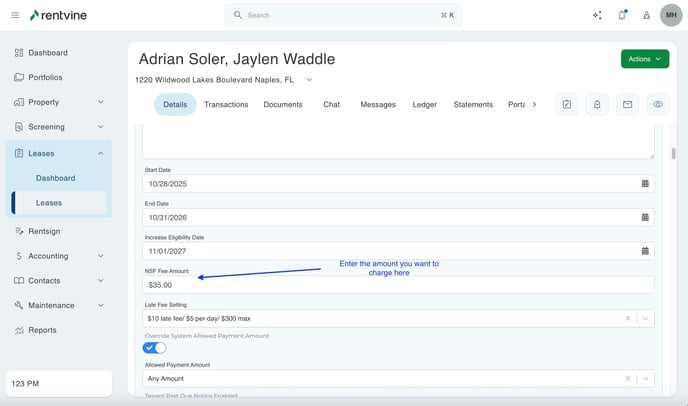The width and height of the screenshot is (688, 406).
Task: Click the envelope email icon button
Action: coord(627,104)
